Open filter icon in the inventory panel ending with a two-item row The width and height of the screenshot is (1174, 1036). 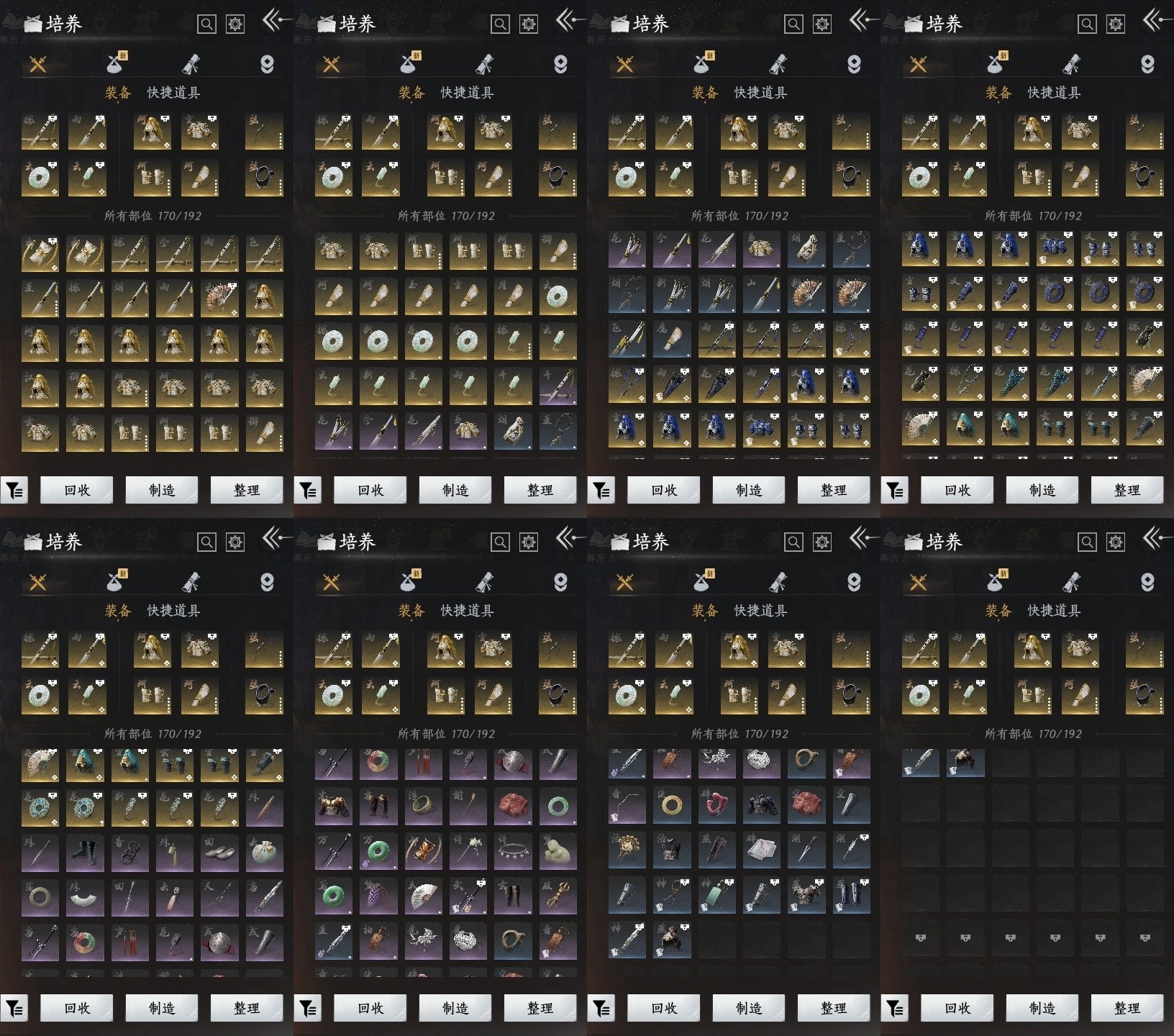(601, 1009)
